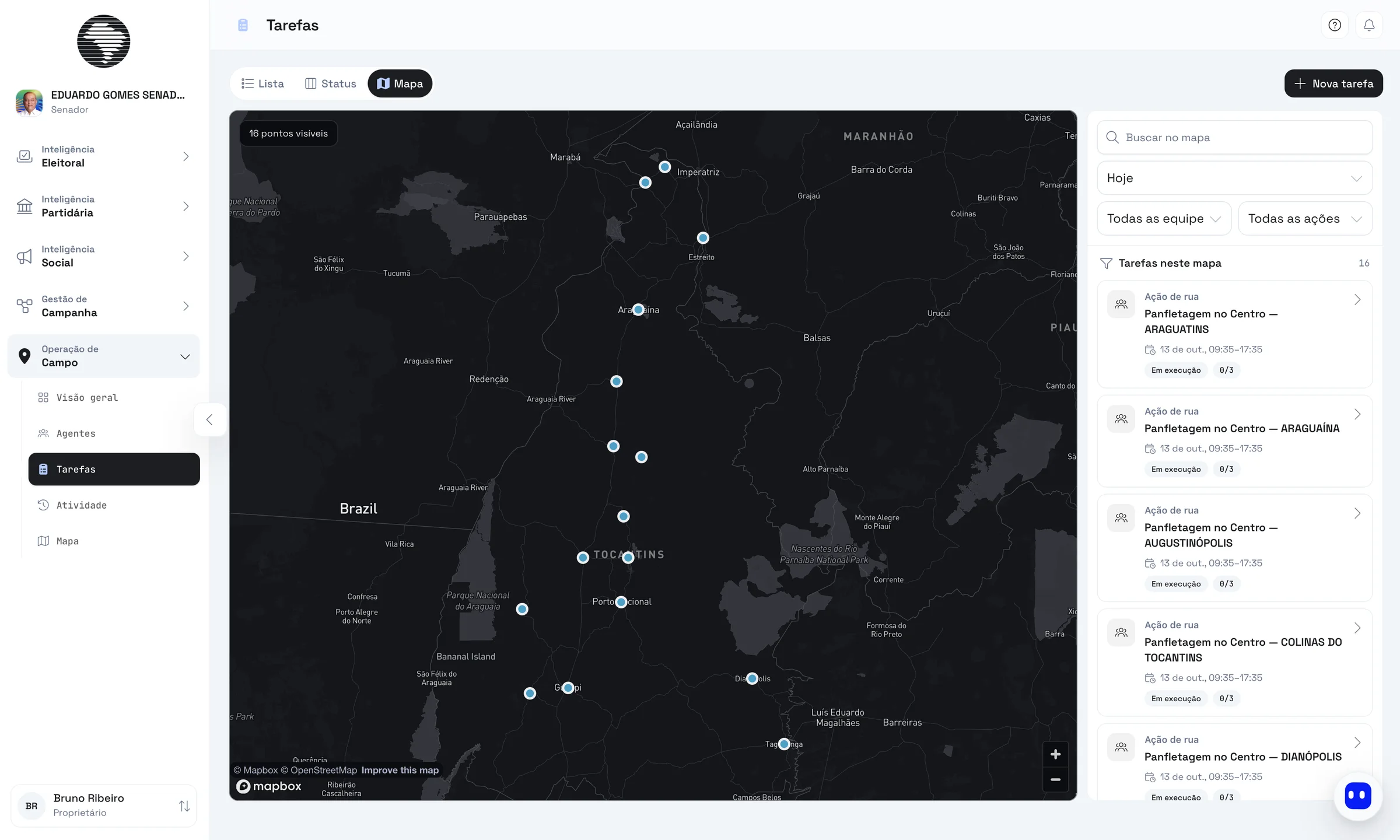Click the filter icon beside Tarefas neste mapa
The width and height of the screenshot is (1400, 840).
point(1105,263)
